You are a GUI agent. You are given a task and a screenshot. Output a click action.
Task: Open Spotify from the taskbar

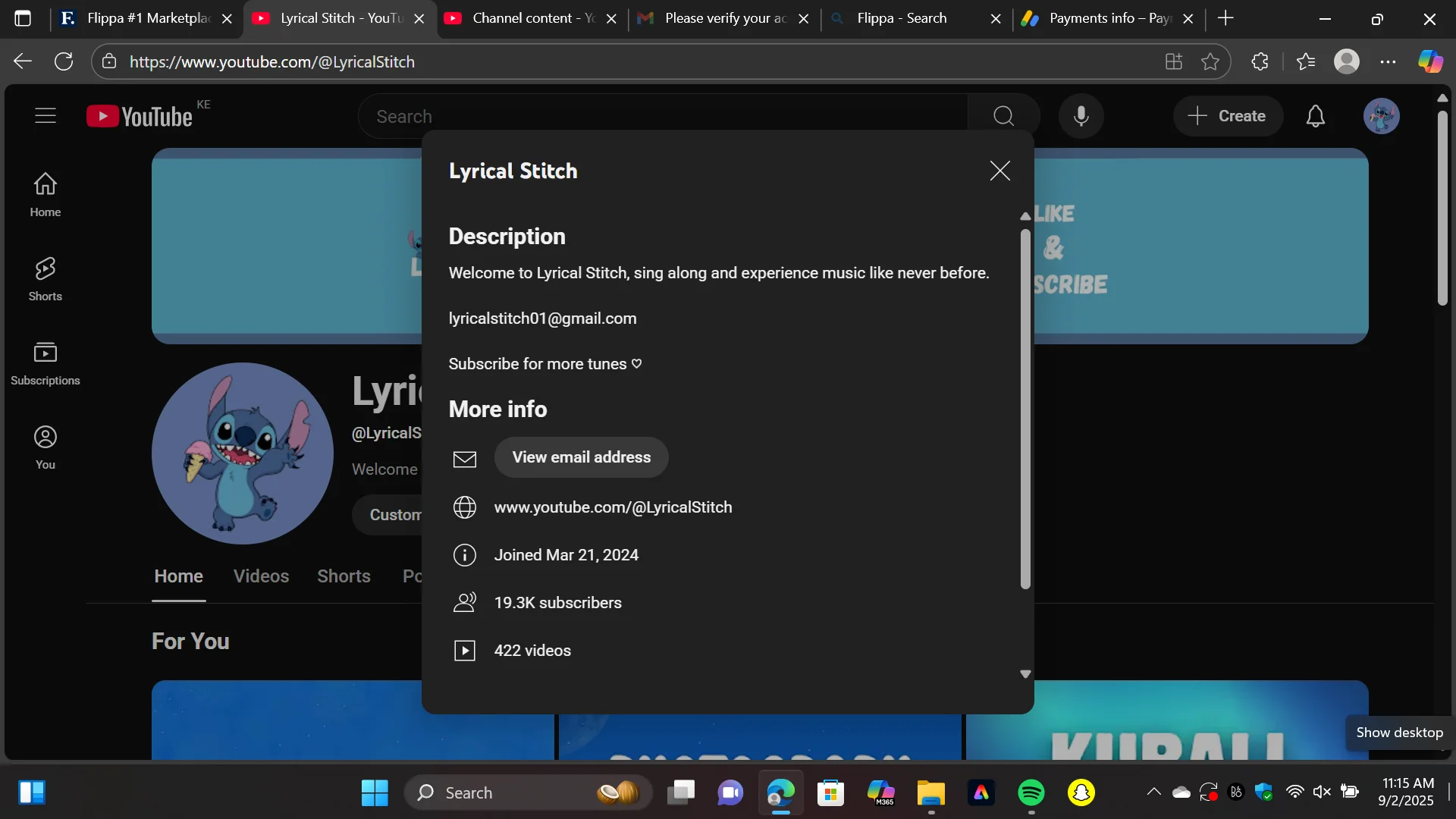[x=1031, y=792]
